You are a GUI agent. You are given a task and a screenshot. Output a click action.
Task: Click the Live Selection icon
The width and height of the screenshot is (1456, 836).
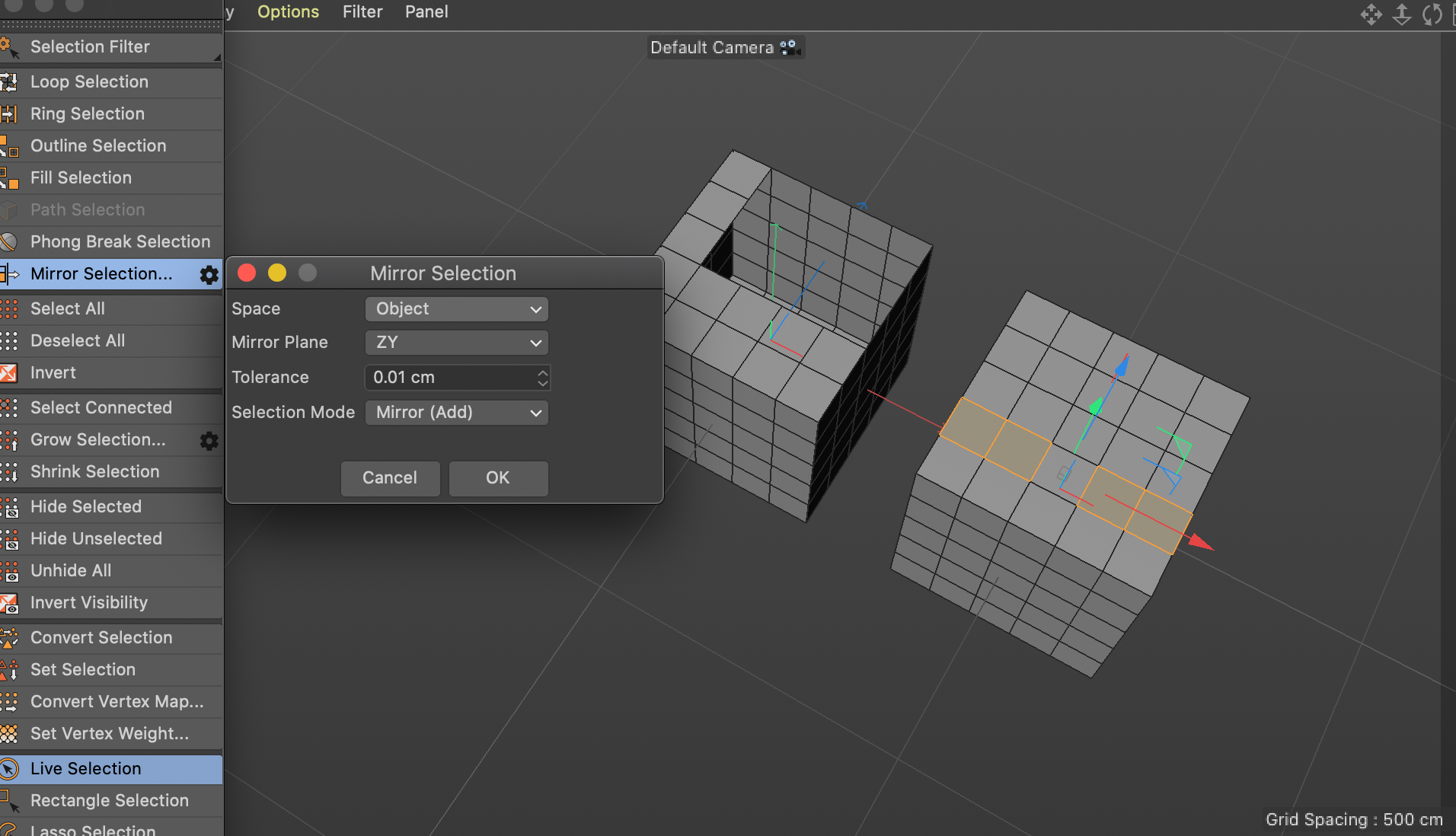[x=9, y=768]
